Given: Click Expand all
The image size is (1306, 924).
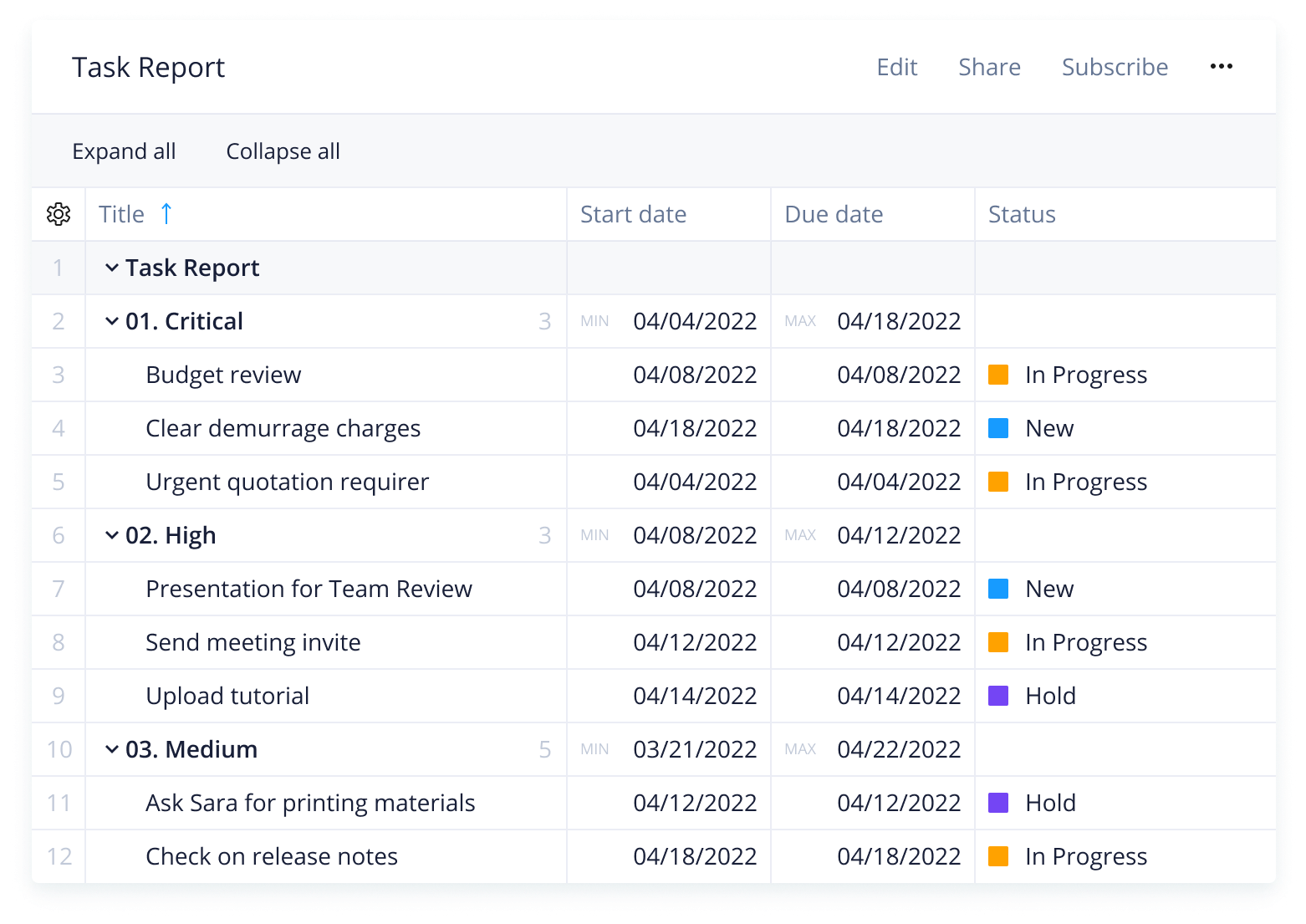Looking at the screenshot, I should 124,151.
